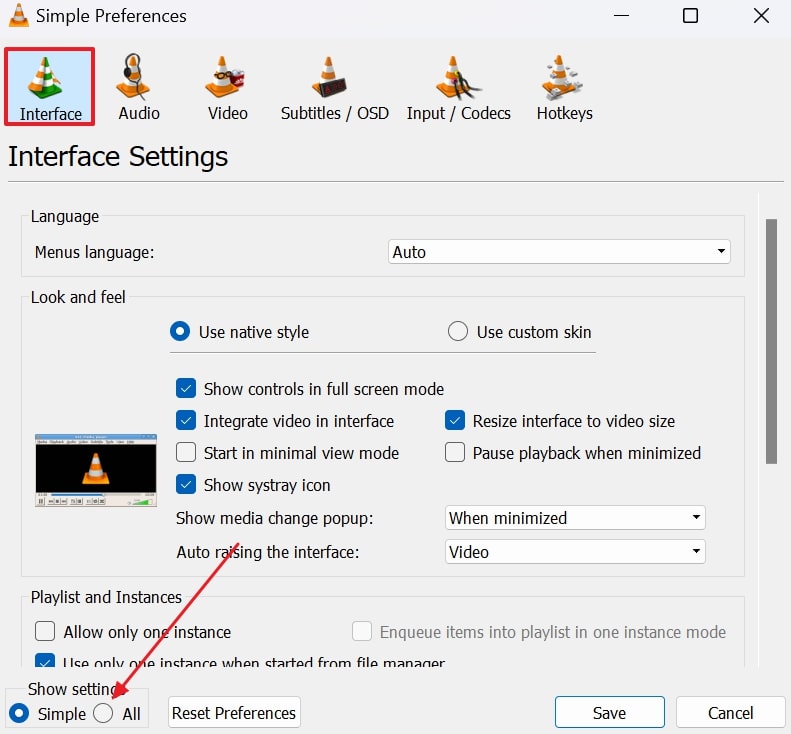Select the Simple show settings radio
791x734 pixels.
click(x=19, y=713)
